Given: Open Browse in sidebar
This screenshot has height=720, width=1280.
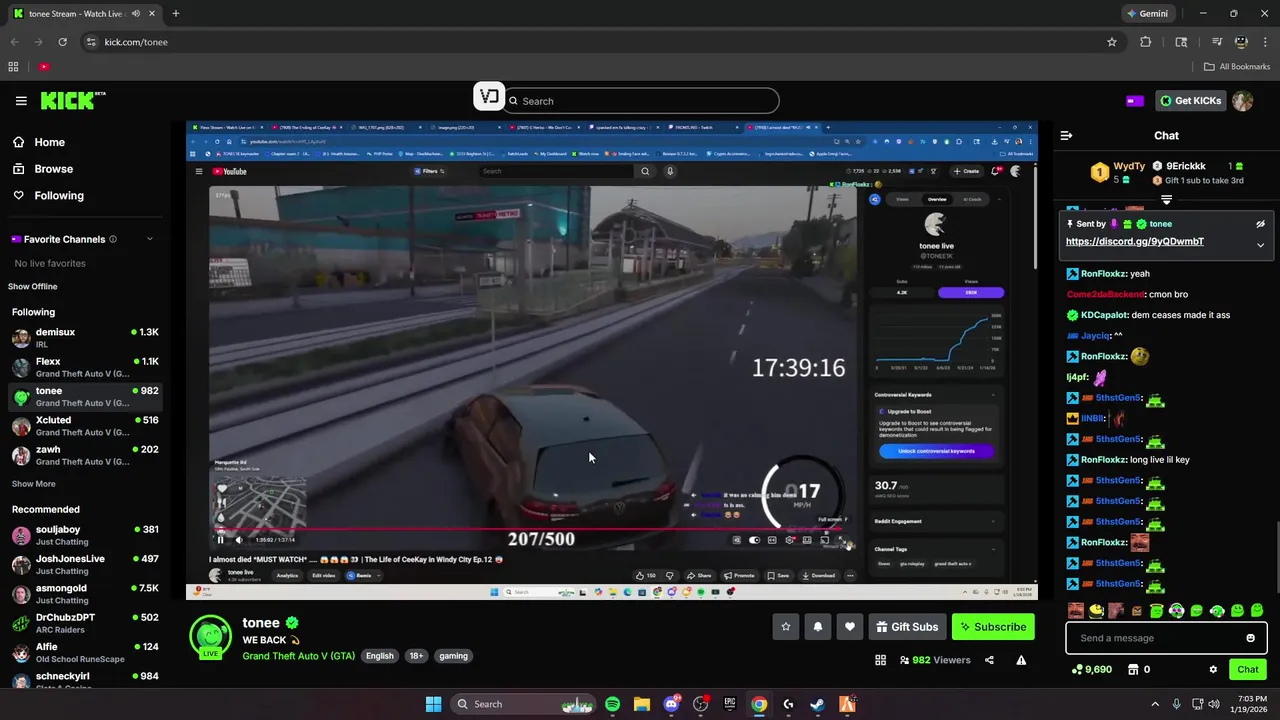Looking at the screenshot, I should tap(84, 169).
